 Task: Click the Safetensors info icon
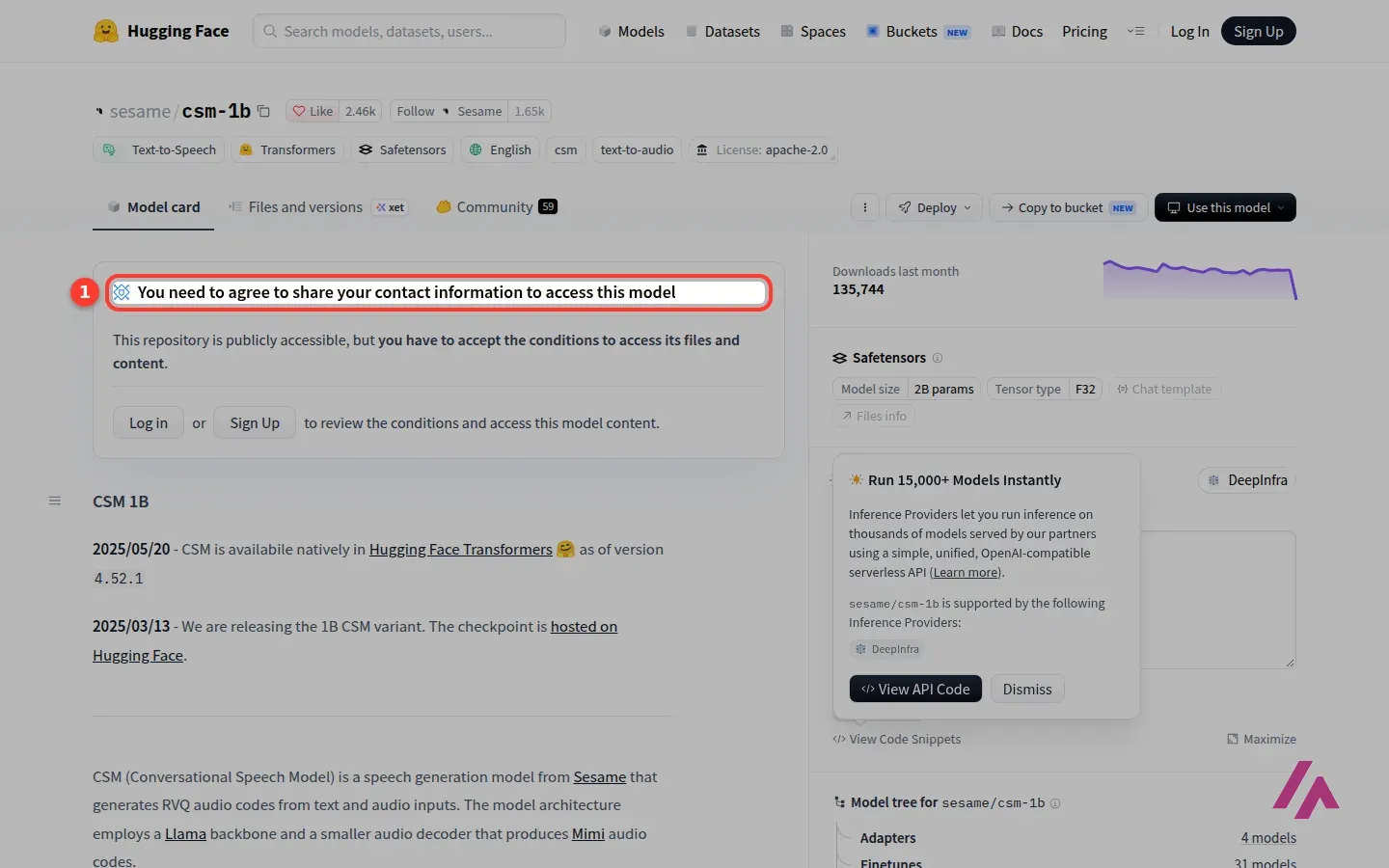[x=938, y=358]
